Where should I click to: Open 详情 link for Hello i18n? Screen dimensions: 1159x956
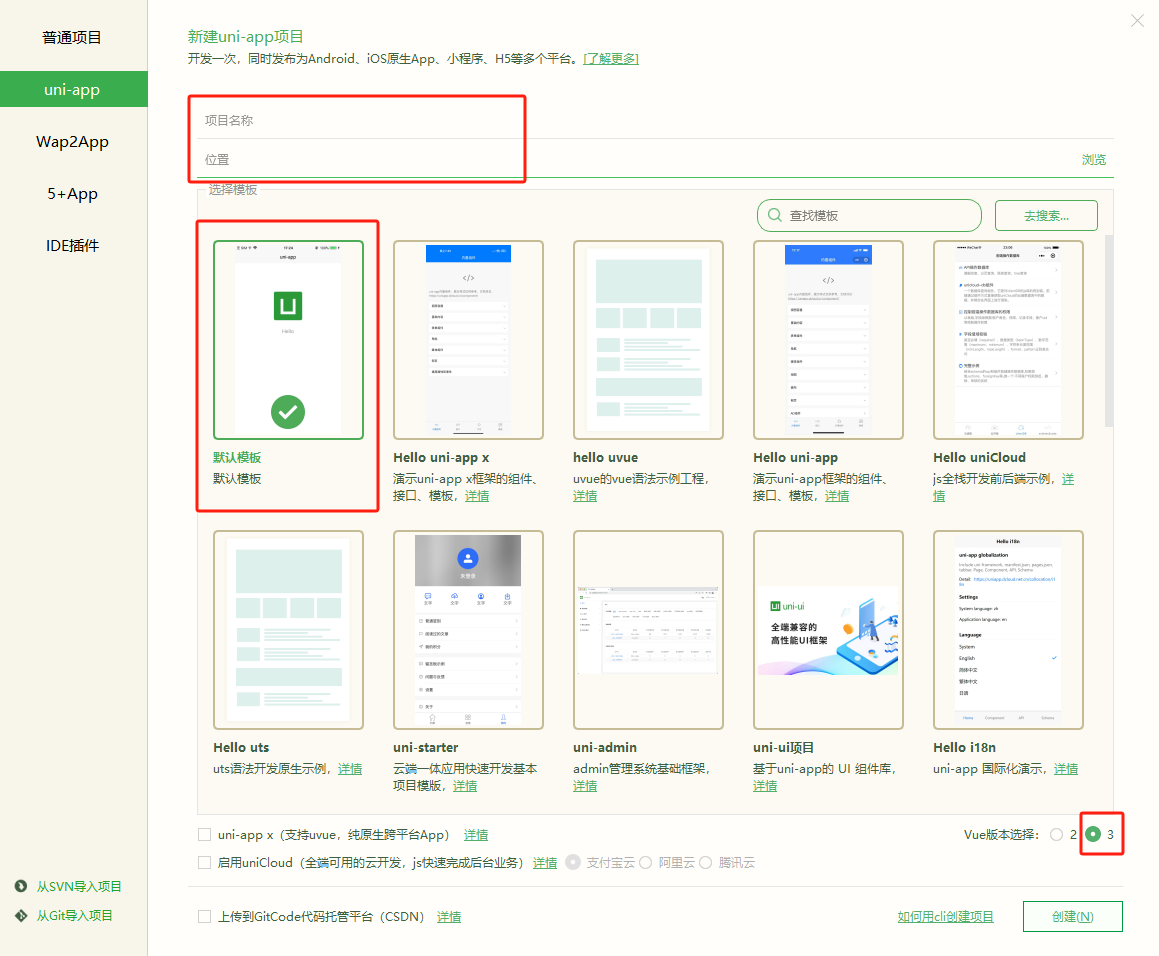(x=1065, y=769)
